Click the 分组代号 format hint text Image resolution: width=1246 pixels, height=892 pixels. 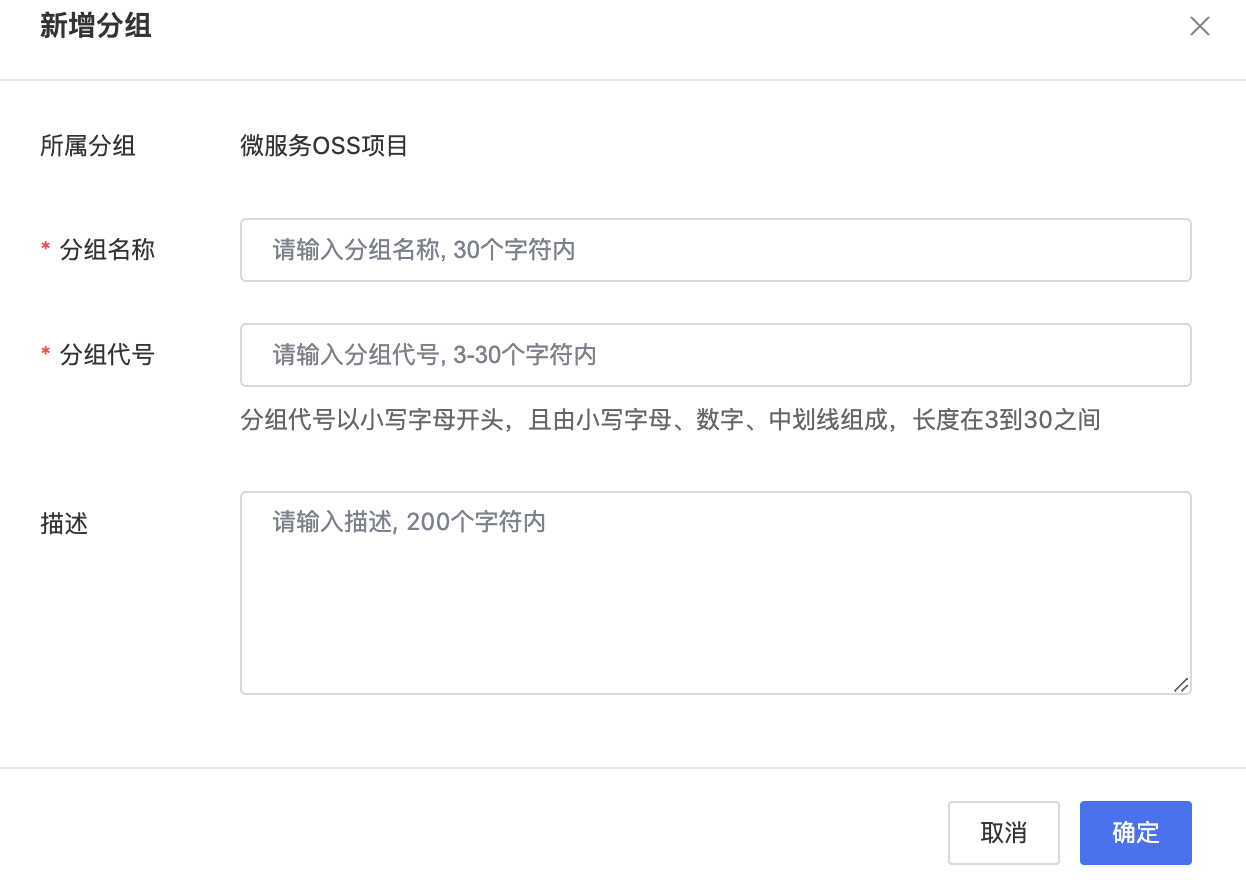tap(670, 420)
